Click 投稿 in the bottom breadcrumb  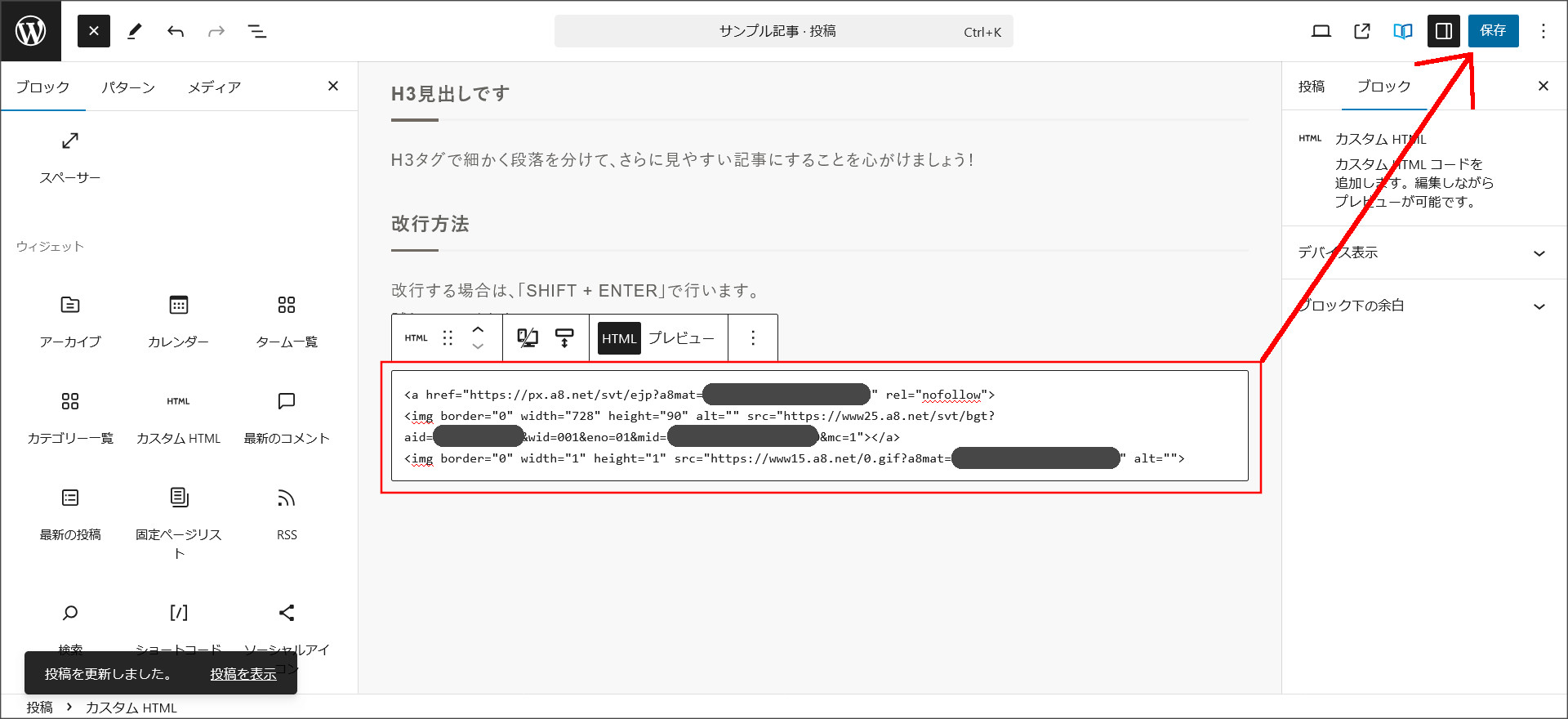(x=39, y=708)
